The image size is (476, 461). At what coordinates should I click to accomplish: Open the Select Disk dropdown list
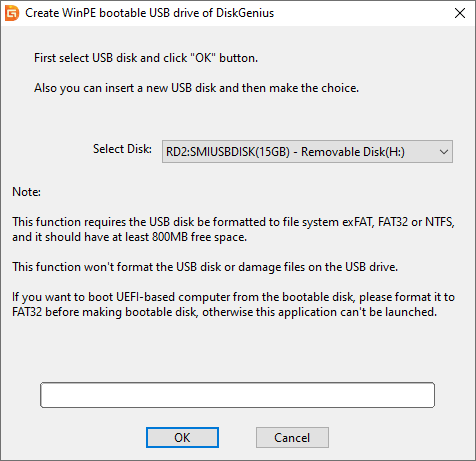pyautogui.click(x=307, y=152)
